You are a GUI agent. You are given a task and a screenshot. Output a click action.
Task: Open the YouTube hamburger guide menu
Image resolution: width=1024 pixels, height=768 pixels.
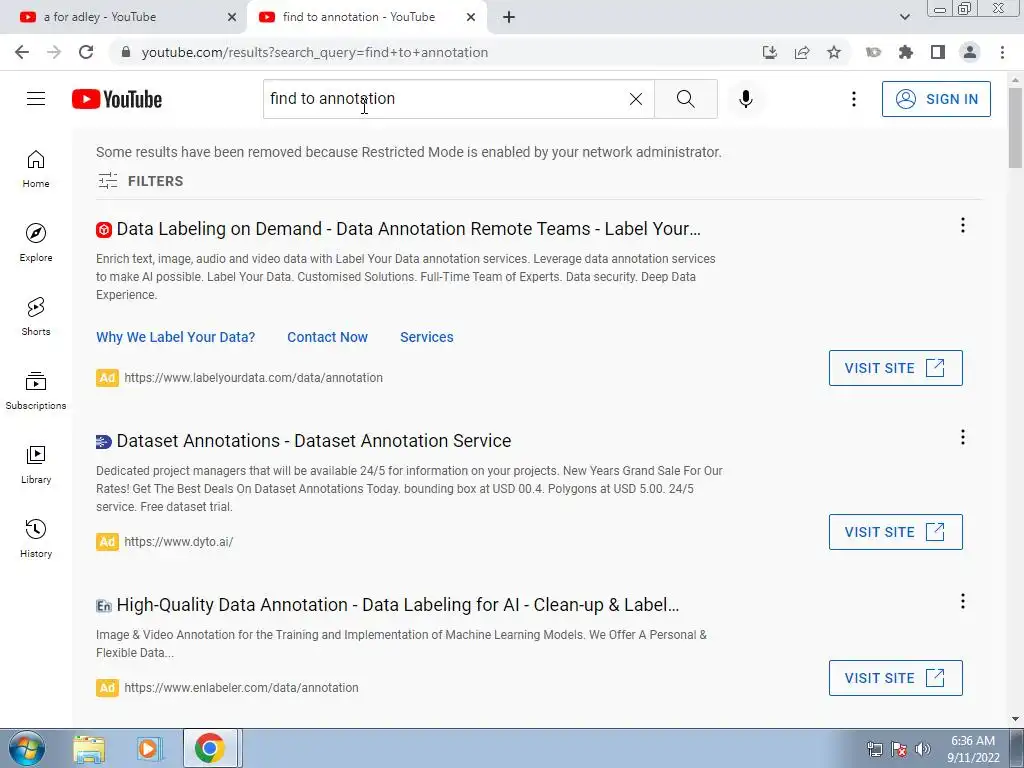(x=36, y=99)
